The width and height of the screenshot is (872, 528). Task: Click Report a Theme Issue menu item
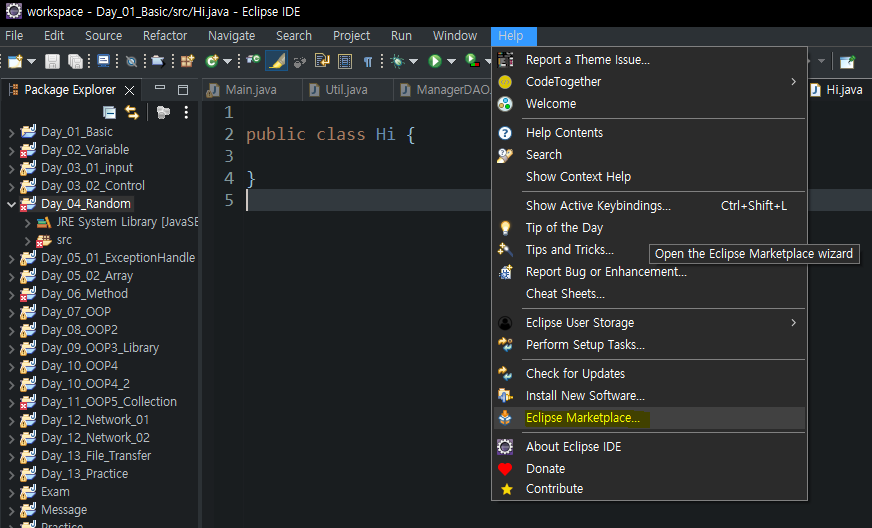(x=649, y=60)
